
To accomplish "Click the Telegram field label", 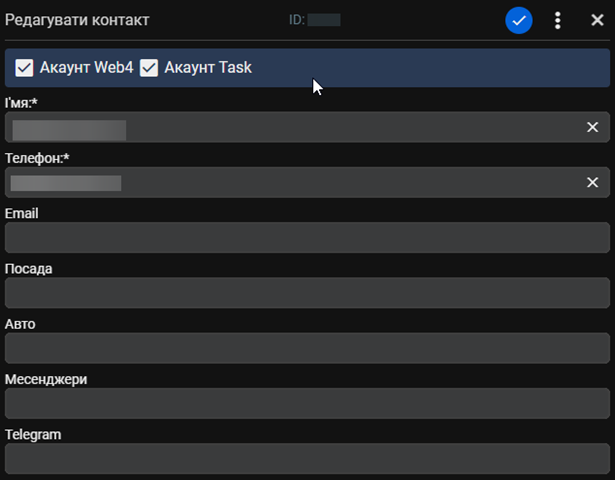I will (x=33, y=435).
